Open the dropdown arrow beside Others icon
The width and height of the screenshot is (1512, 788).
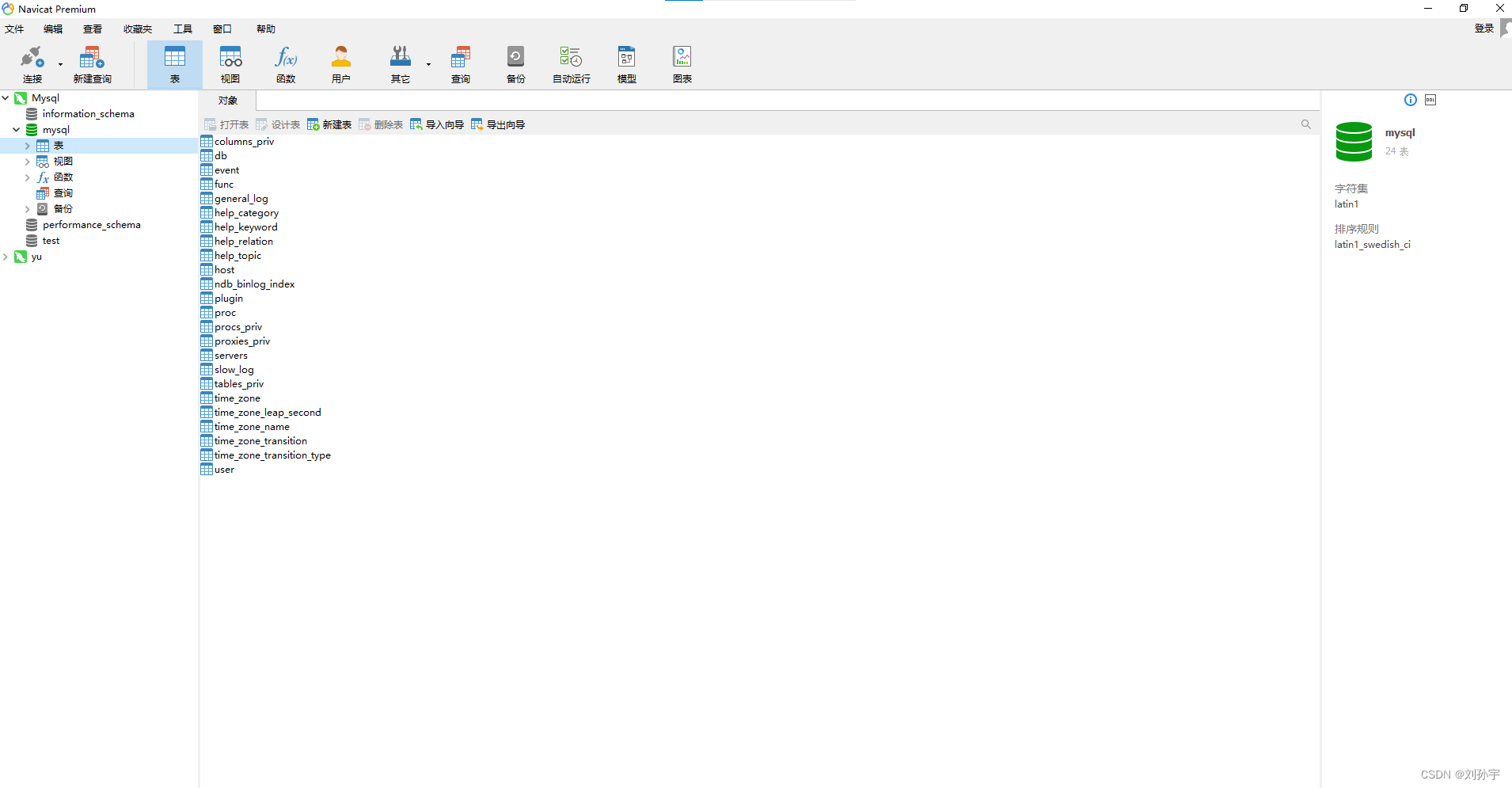pyautogui.click(x=428, y=64)
